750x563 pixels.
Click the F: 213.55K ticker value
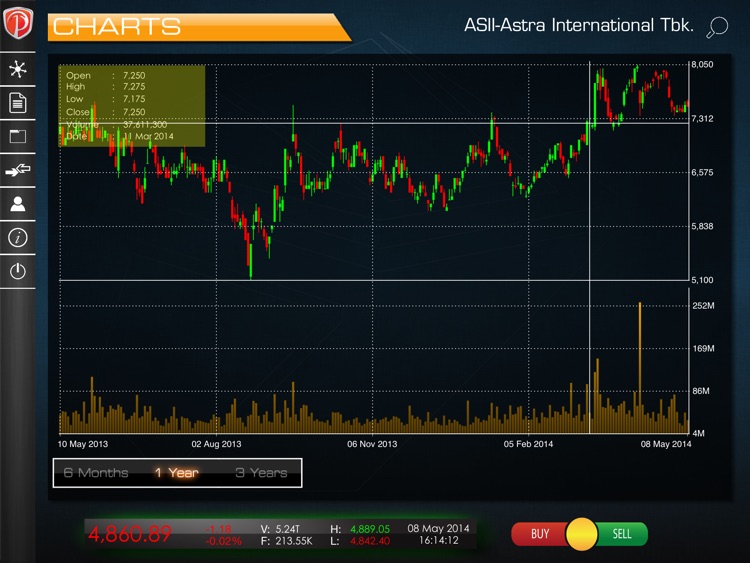[287, 541]
